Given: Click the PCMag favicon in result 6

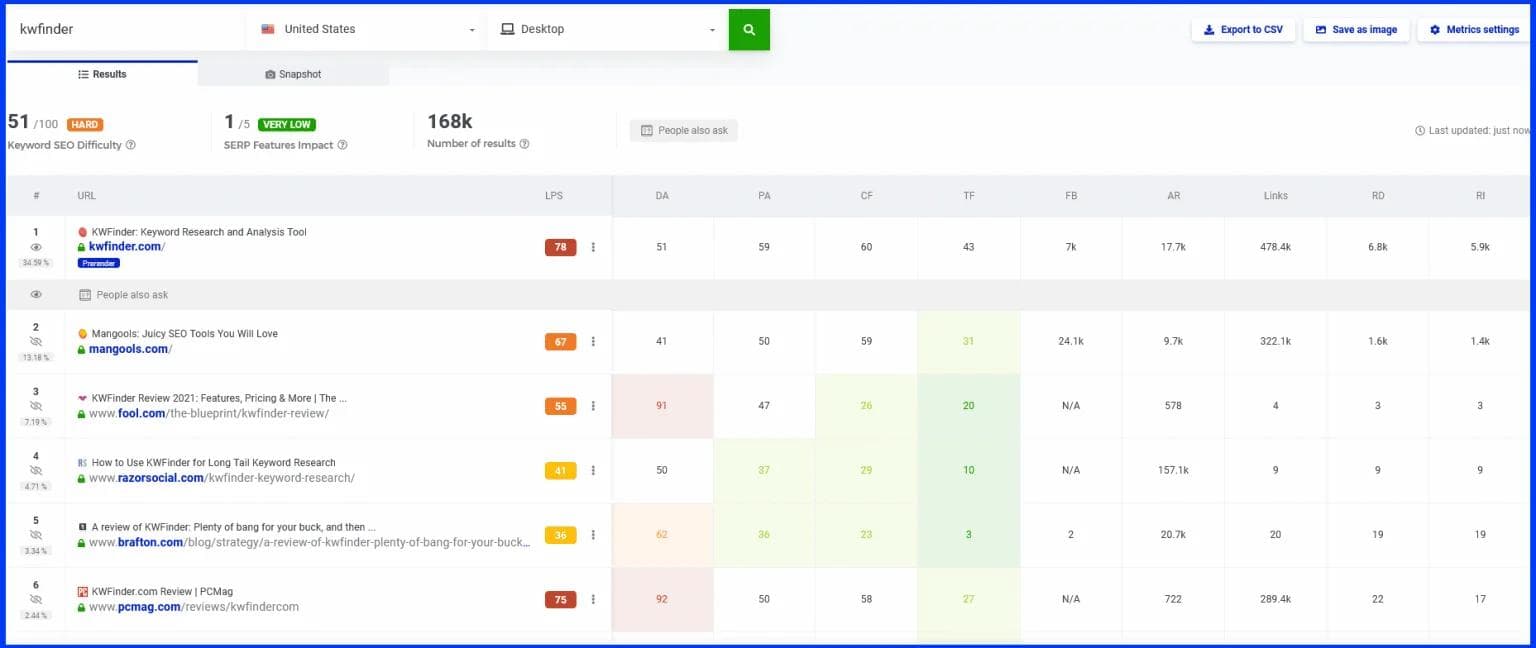Looking at the screenshot, I should point(83,592).
